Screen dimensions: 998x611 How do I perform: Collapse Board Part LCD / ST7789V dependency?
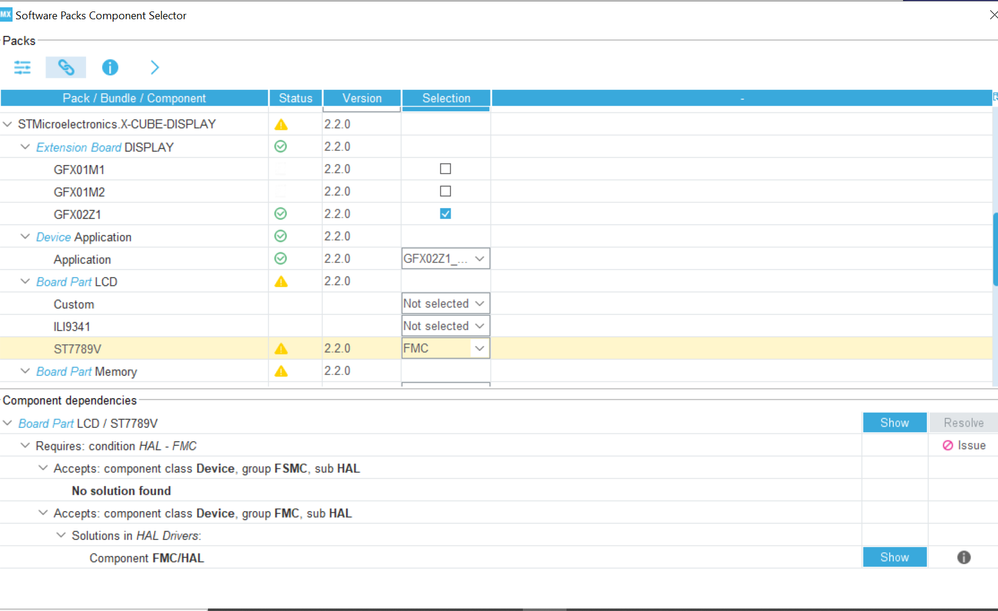pyautogui.click(x=8, y=423)
